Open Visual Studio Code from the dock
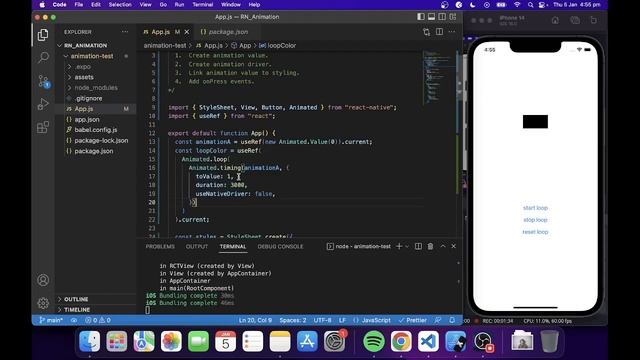The image size is (640, 360). [428, 341]
